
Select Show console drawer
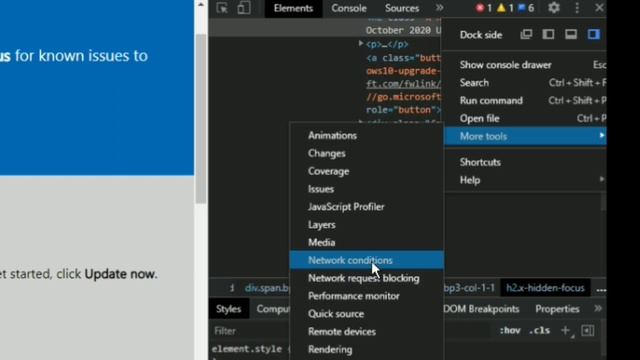coord(525,65)
